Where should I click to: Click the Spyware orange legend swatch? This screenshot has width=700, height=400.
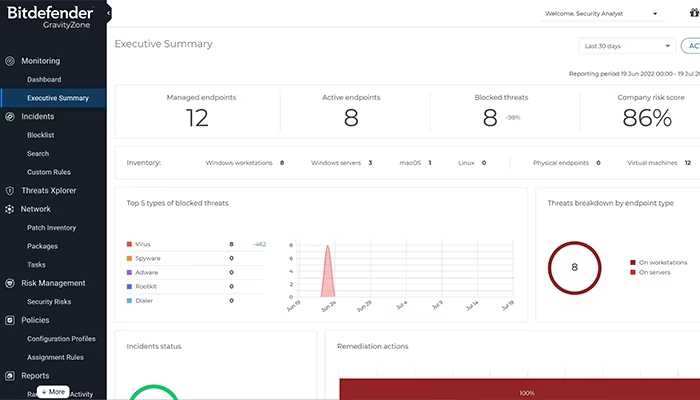pos(129,258)
